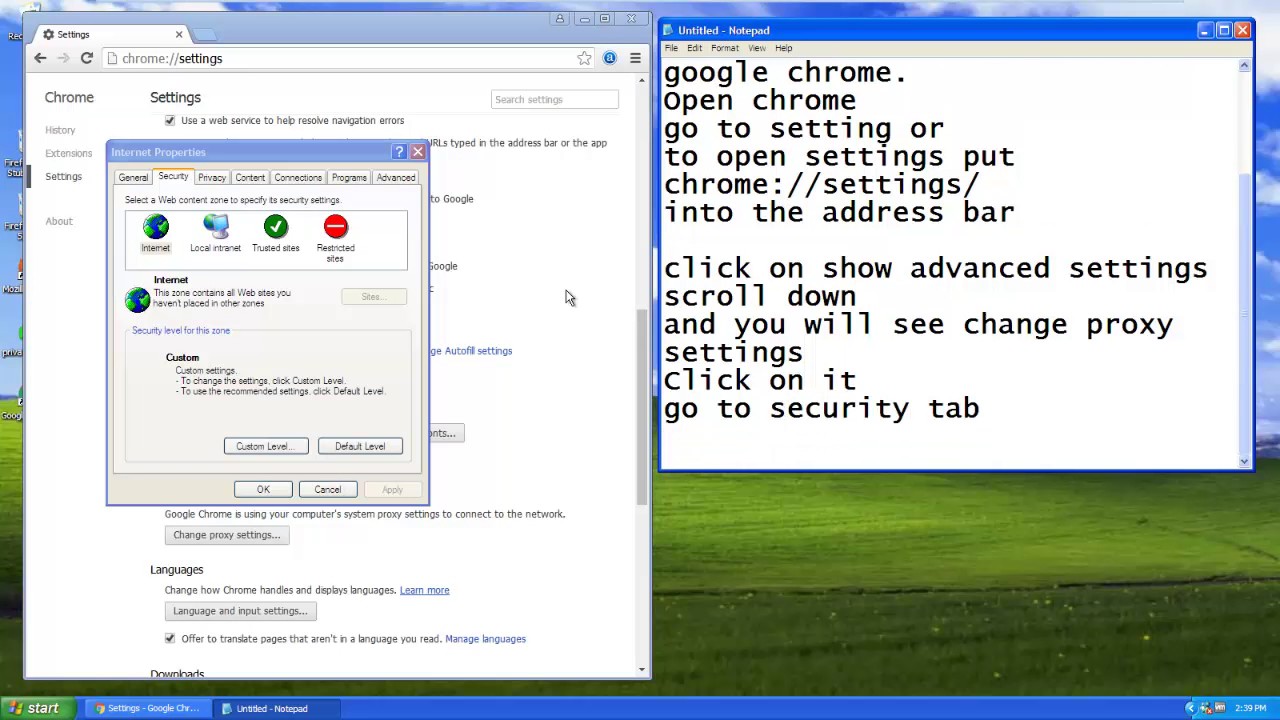The width and height of the screenshot is (1280, 720).
Task: Click Default Level button
Action: pos(360,446)
